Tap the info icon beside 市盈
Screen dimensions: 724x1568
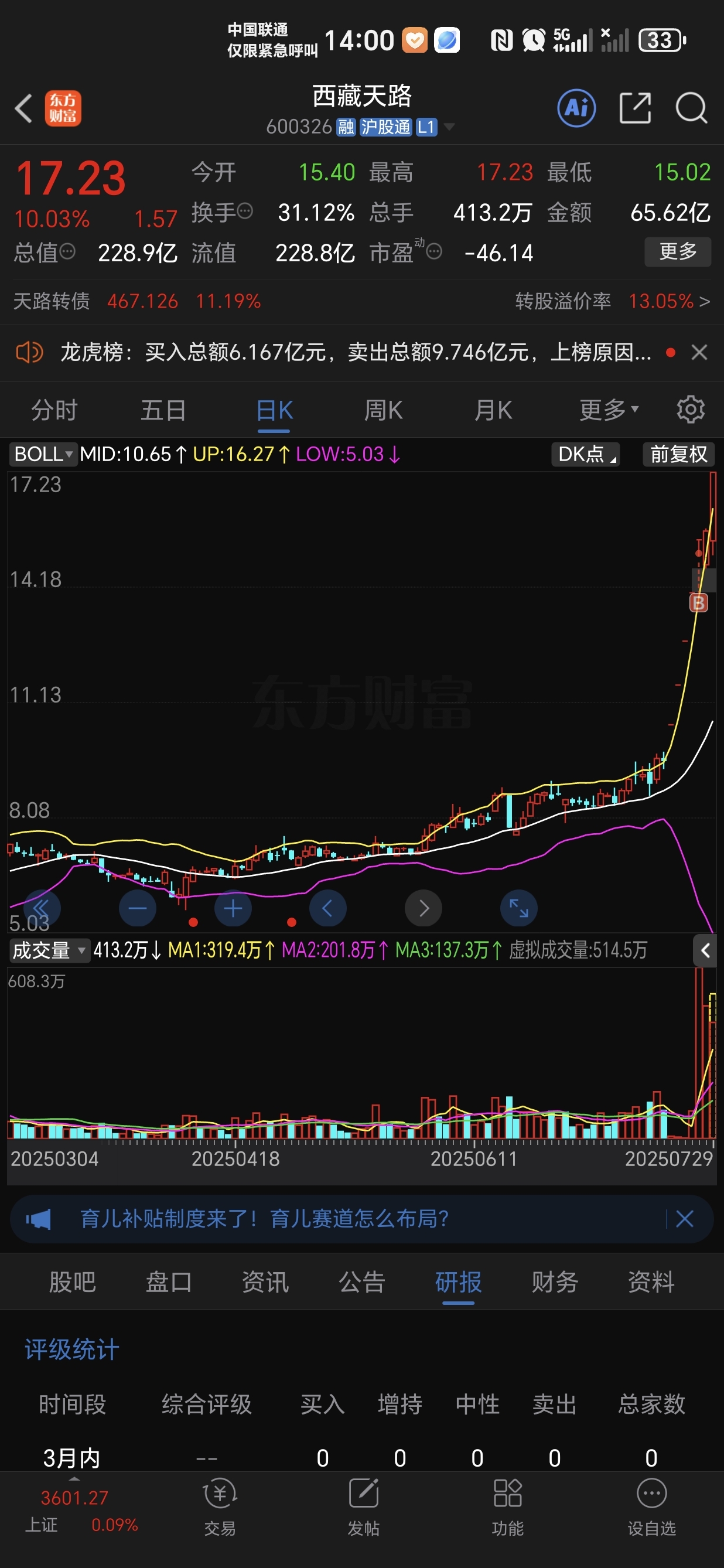[x=434, y=251]
